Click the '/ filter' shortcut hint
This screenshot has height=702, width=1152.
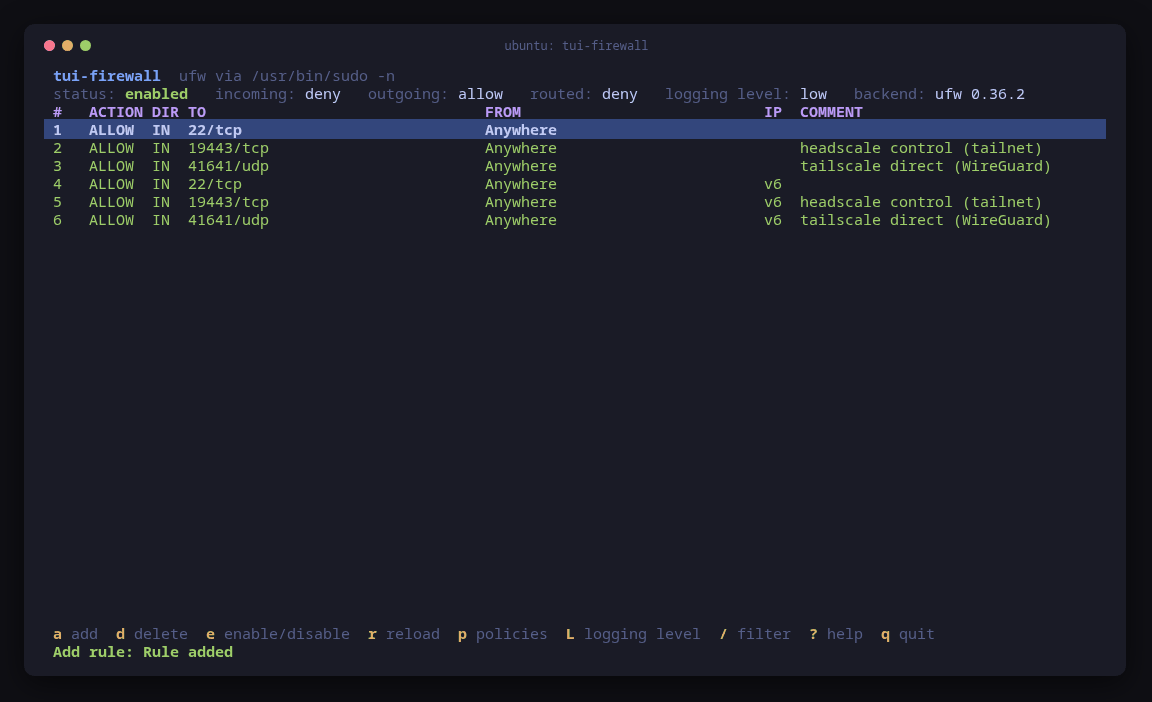[x=755, y=634]
